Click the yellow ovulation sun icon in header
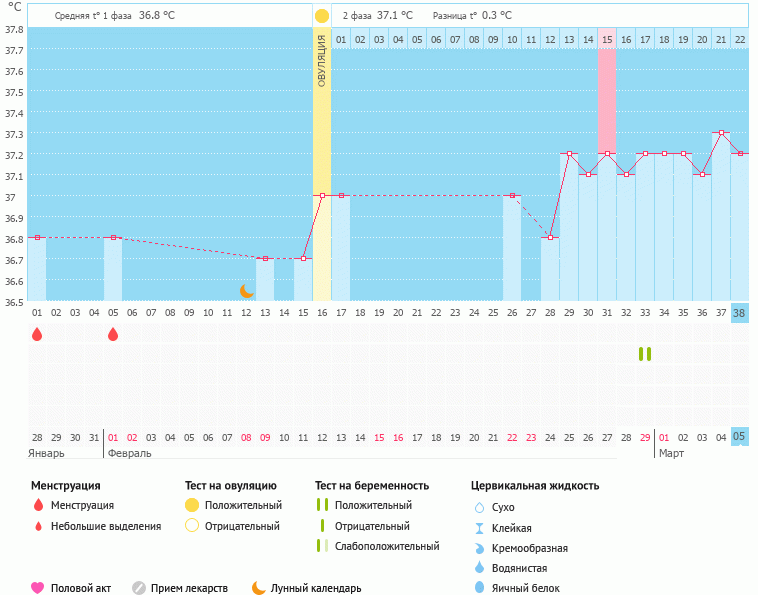Screen dimensions: 758x595 322,16
